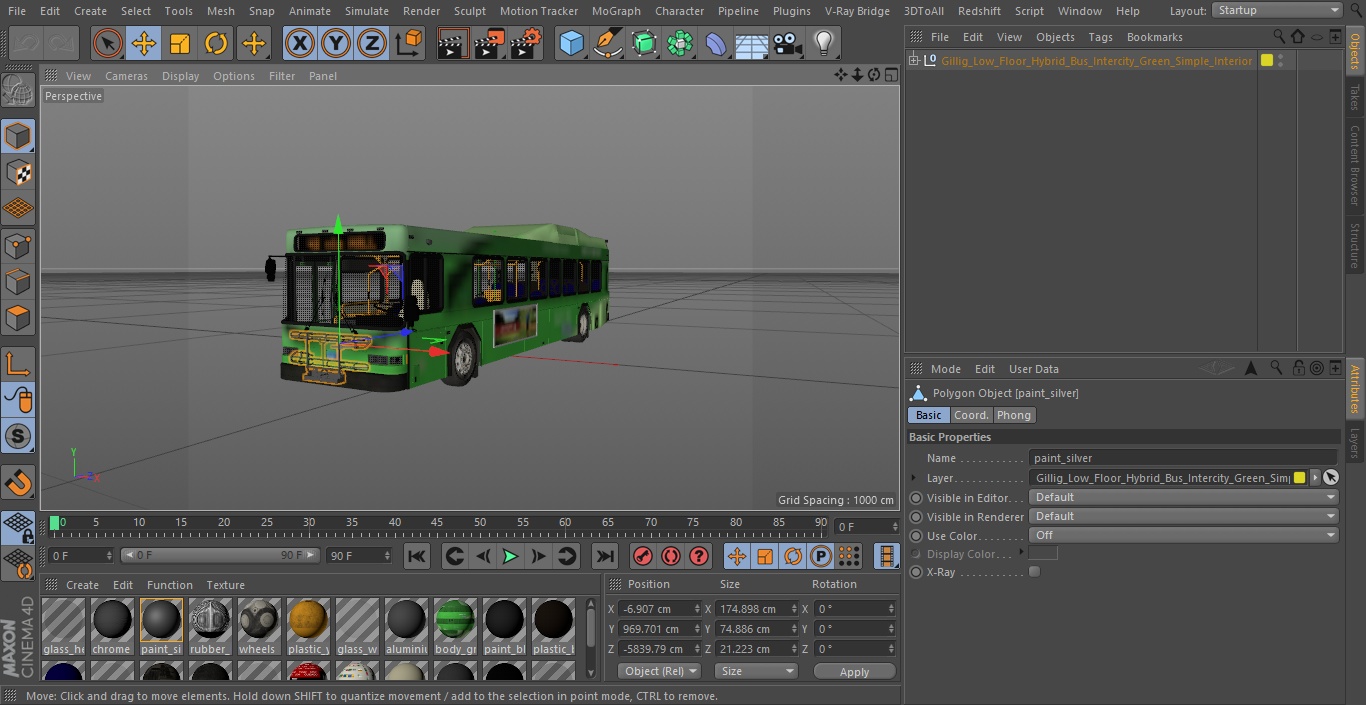The width and height of the screenshot is (1366, 705).
Task: Open viewport Cameras menu
Action: click(126, 76)
